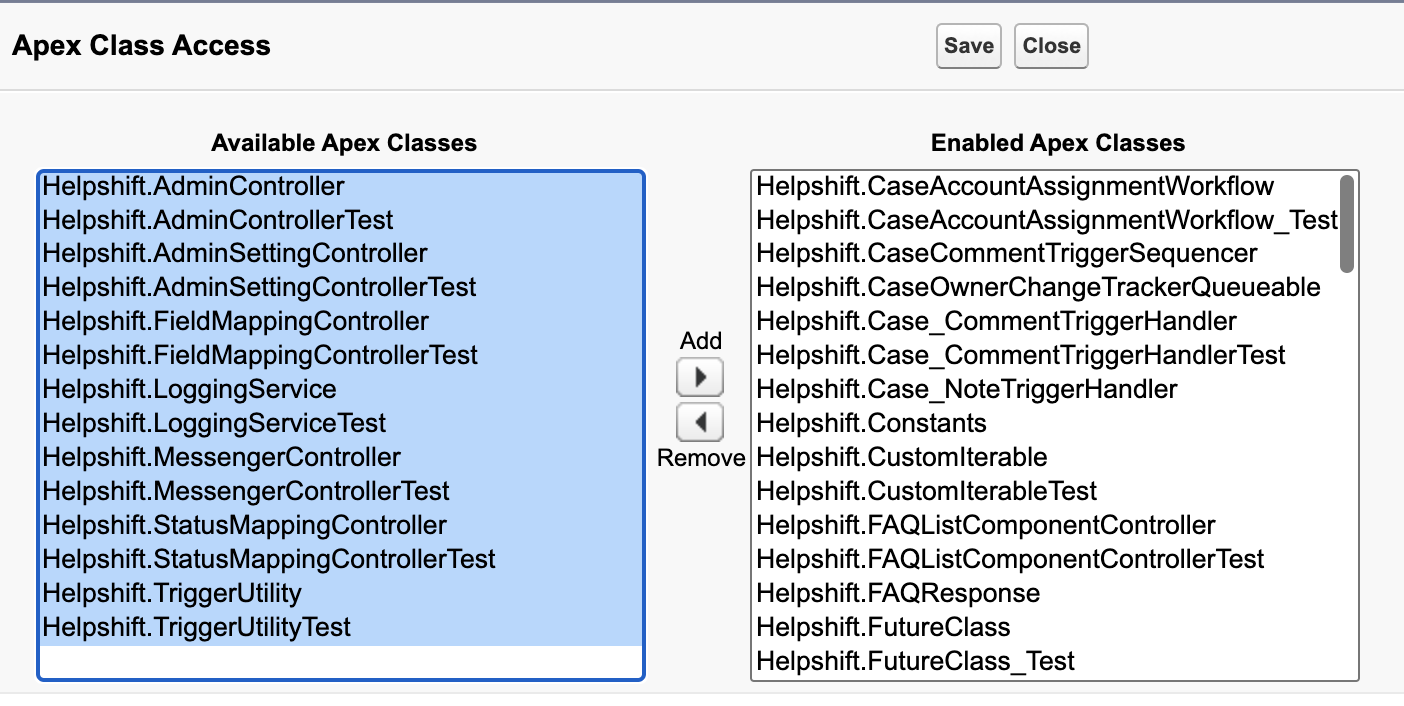Viewport: 1404px width, 706px height.
Task: Select Helpshift.TriggerUtilityTest entry
Action: point(197,627)
